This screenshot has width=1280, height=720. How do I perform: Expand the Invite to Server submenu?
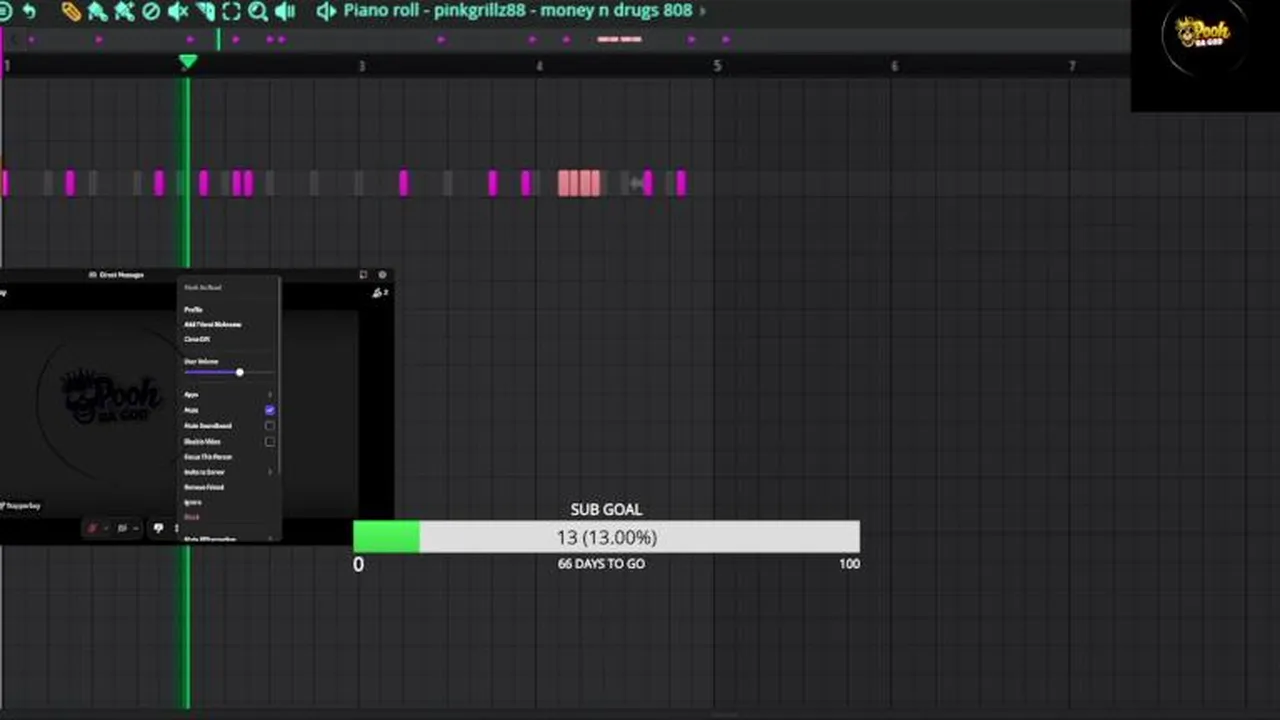pyautogui.click(x=228, y=472)
